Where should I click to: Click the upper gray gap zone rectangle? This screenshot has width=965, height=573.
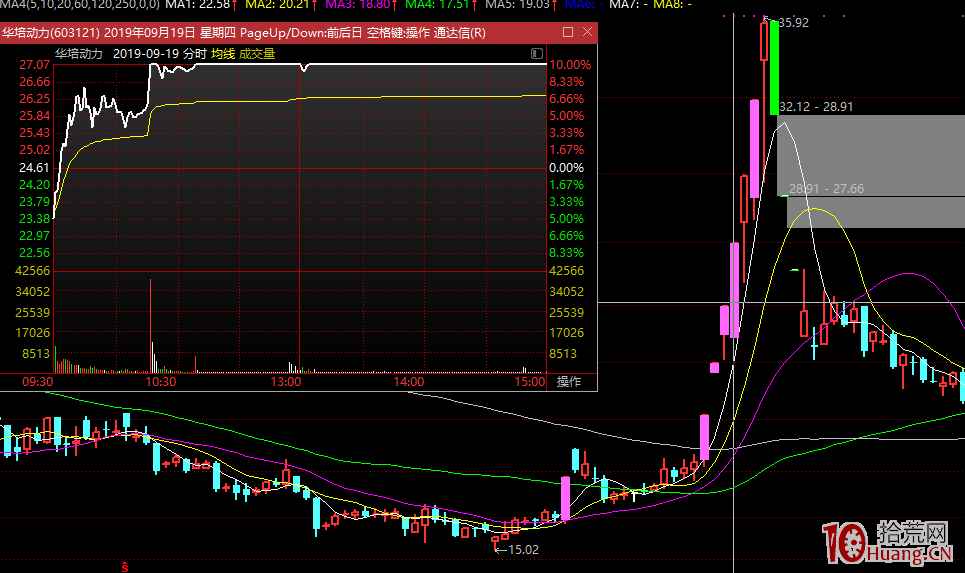coord(871,156)
